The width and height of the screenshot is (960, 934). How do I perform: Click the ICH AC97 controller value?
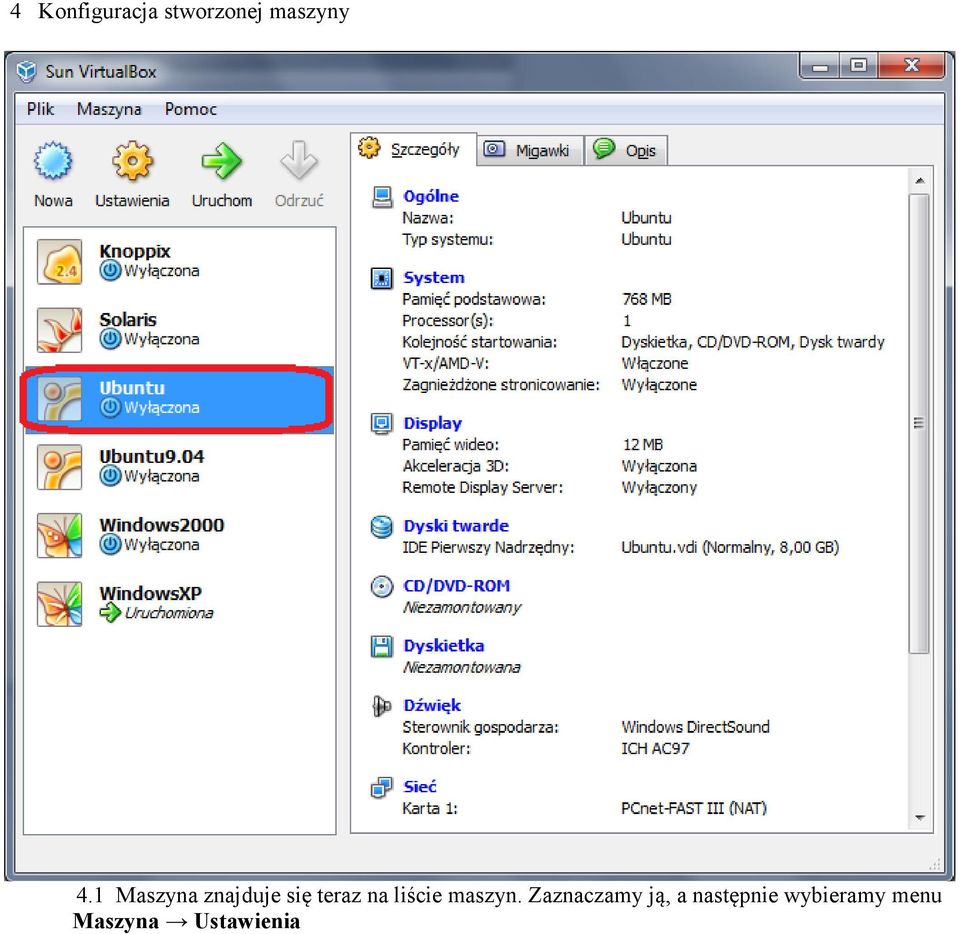(x=655, y=749)
